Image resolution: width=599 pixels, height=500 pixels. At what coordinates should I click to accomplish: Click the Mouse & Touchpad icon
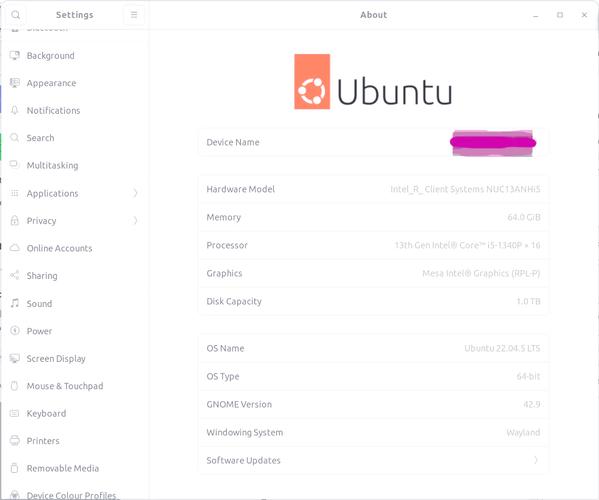[x=15, y=386]
